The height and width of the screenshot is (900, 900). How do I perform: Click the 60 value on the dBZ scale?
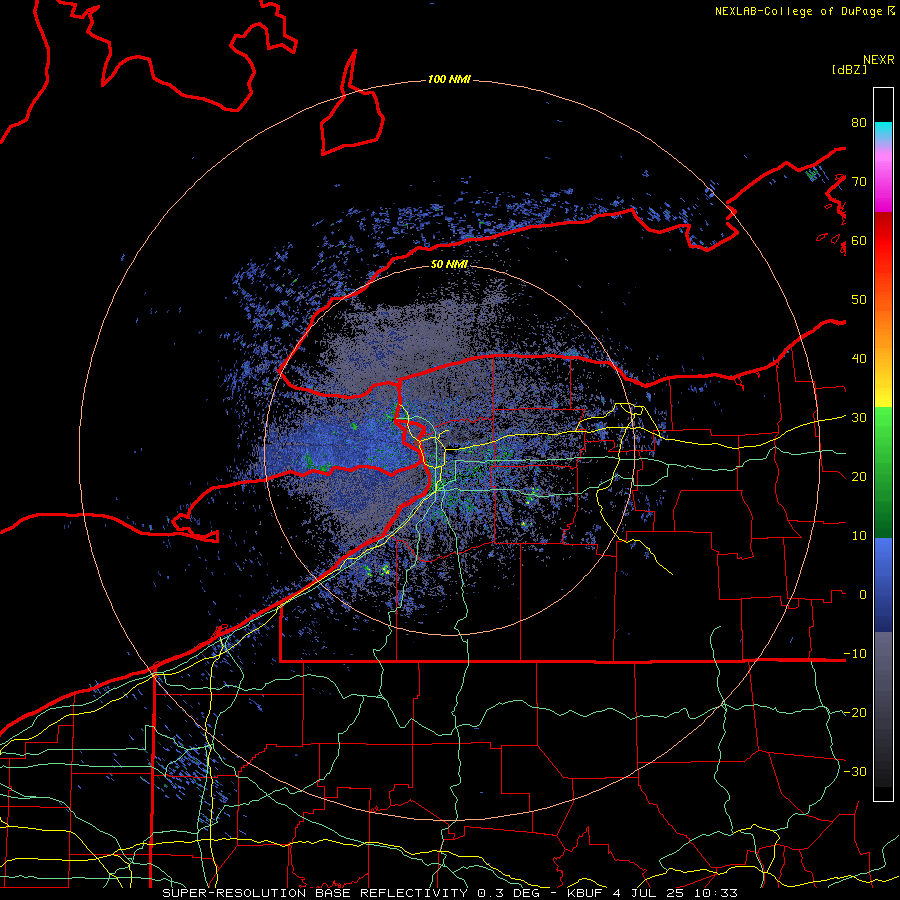(859, 240)
